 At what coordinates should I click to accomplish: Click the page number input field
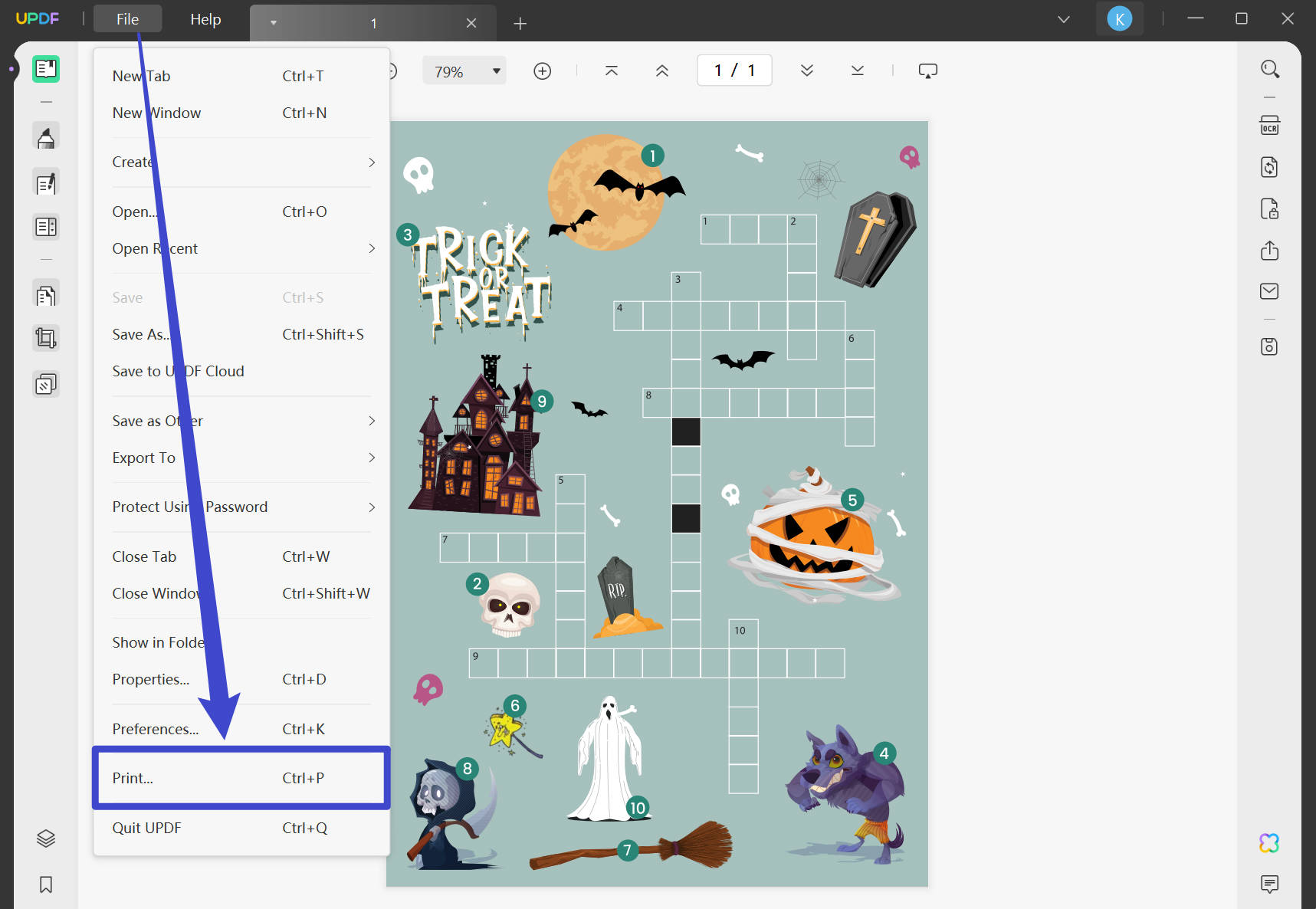[x=734, y=71]
